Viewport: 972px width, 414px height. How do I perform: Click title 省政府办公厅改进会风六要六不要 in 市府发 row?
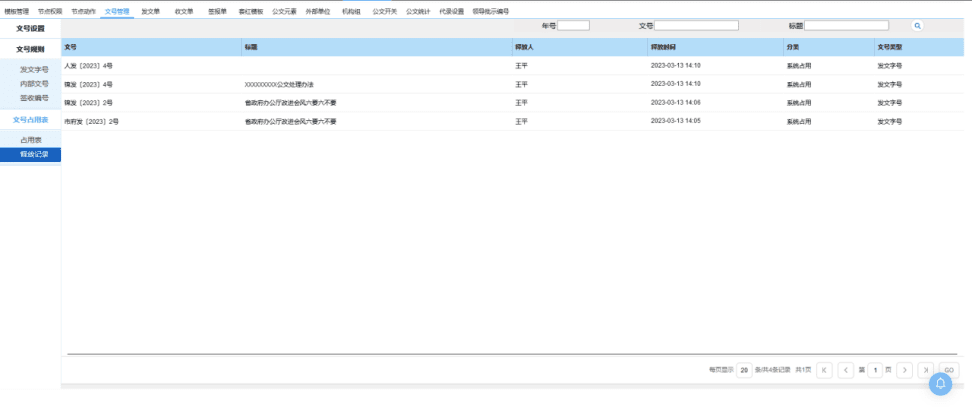click(x=291, y=122)
